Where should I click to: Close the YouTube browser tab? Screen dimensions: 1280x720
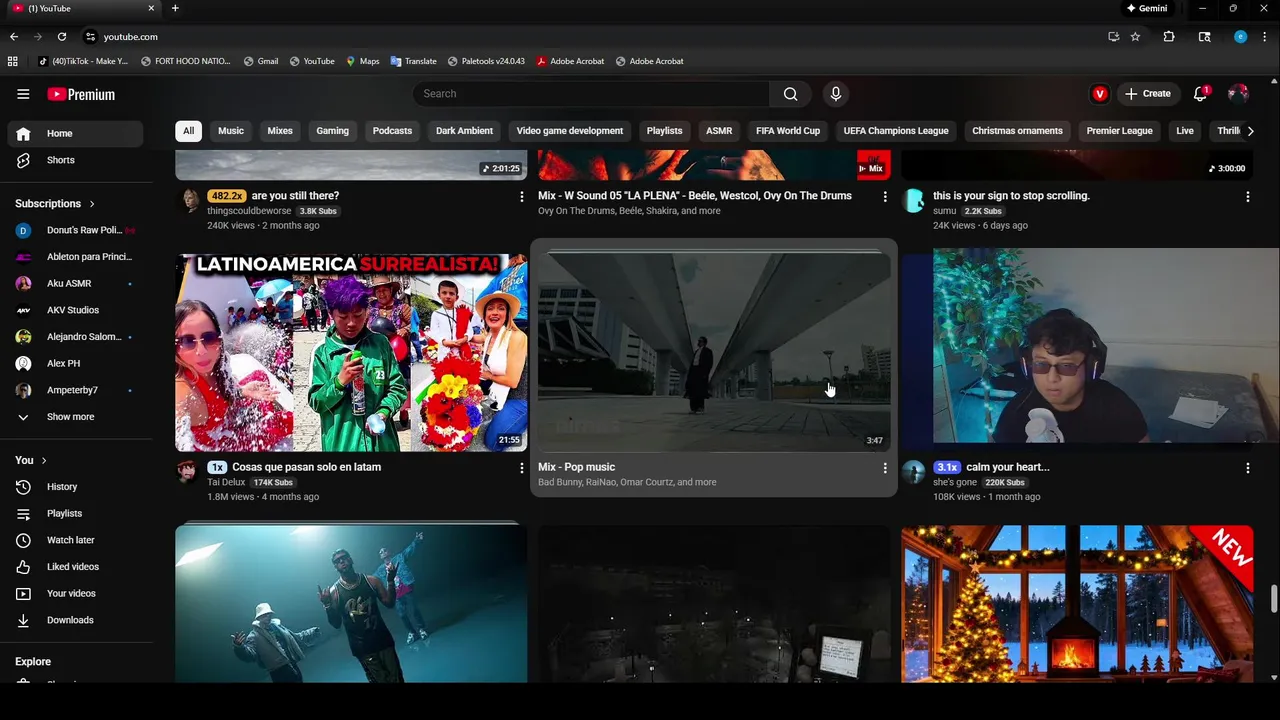[151, 8]
